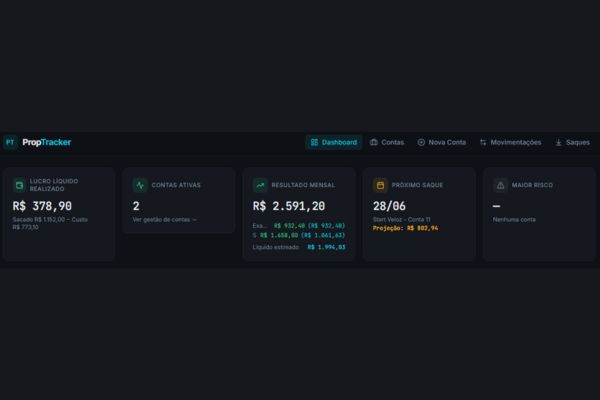Click the calendar icon on Próximo Saque
This screenshot has height=400, width=600.
[380, 185]
